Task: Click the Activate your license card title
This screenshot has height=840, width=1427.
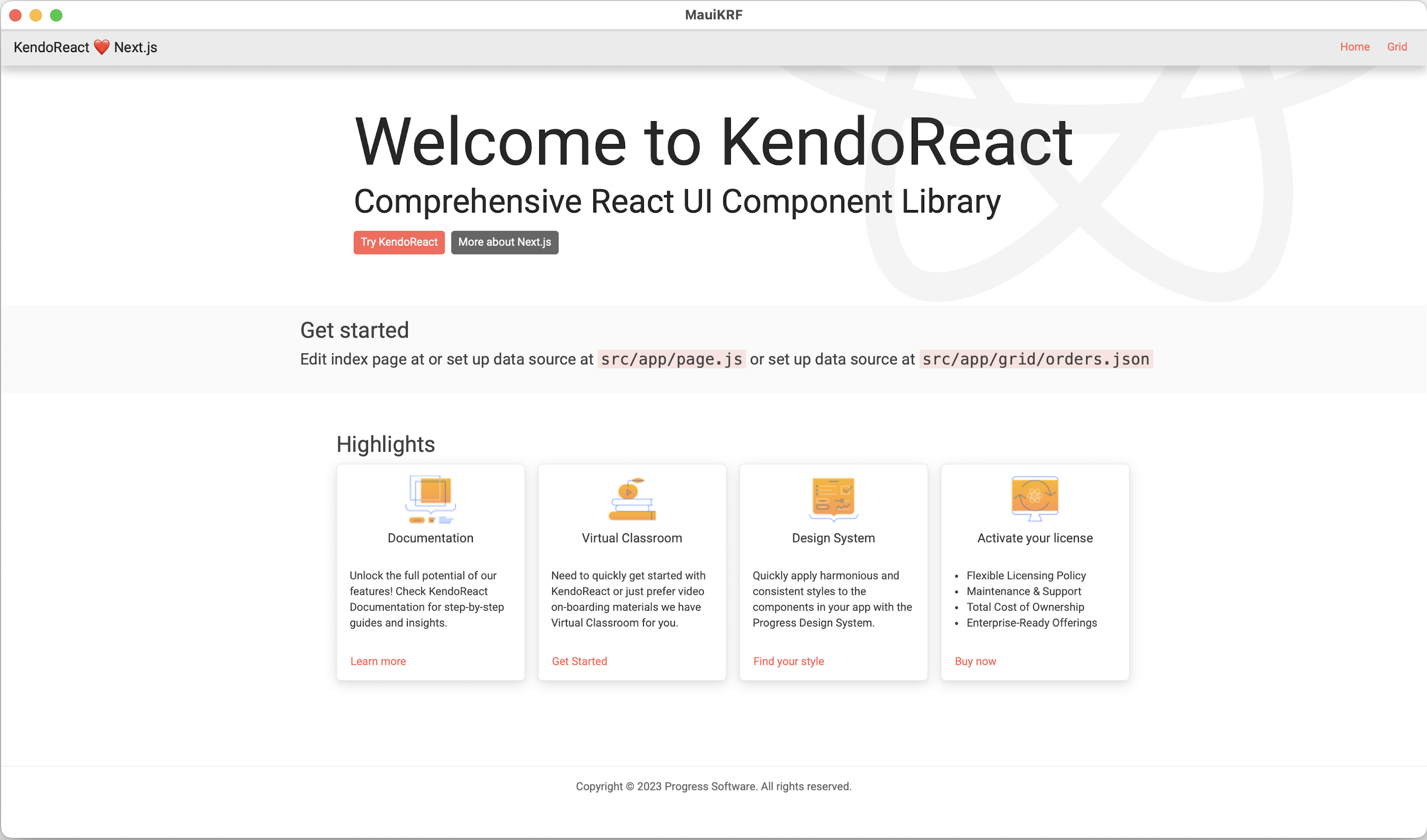Action: 1034,538
